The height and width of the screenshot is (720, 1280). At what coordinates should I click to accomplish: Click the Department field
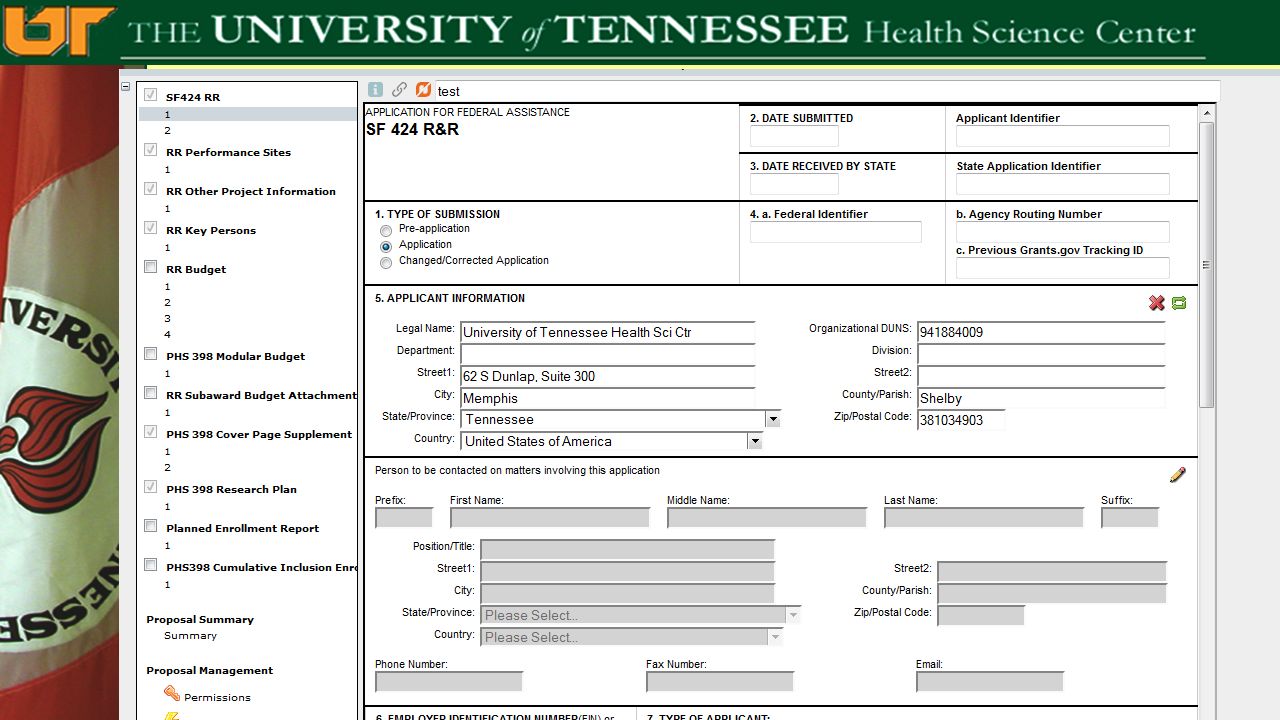click(607, 354)
